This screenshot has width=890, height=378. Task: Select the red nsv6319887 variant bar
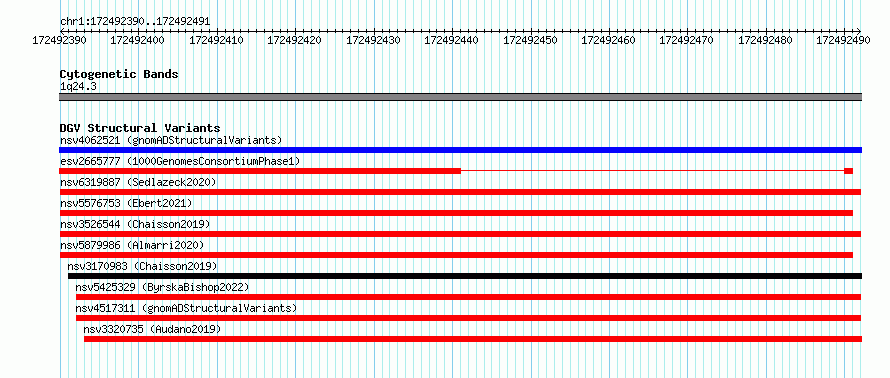pos(460,192)
